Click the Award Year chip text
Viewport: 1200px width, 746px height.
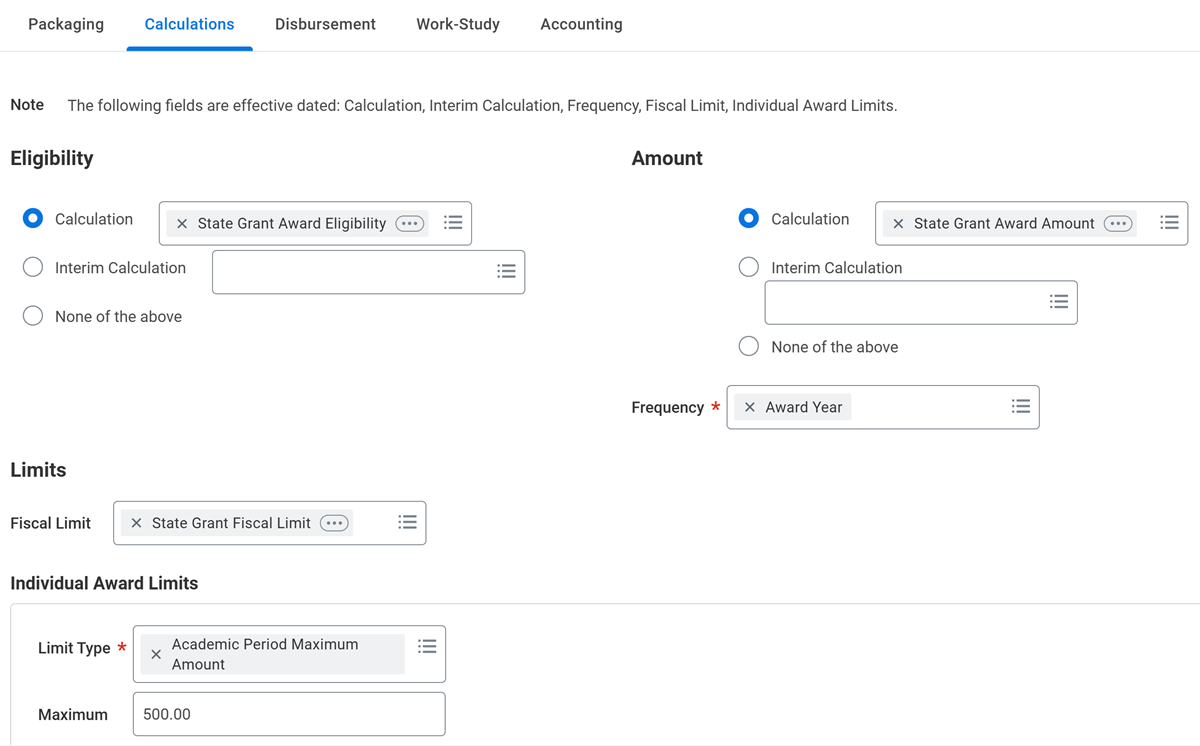coord(804,407)
